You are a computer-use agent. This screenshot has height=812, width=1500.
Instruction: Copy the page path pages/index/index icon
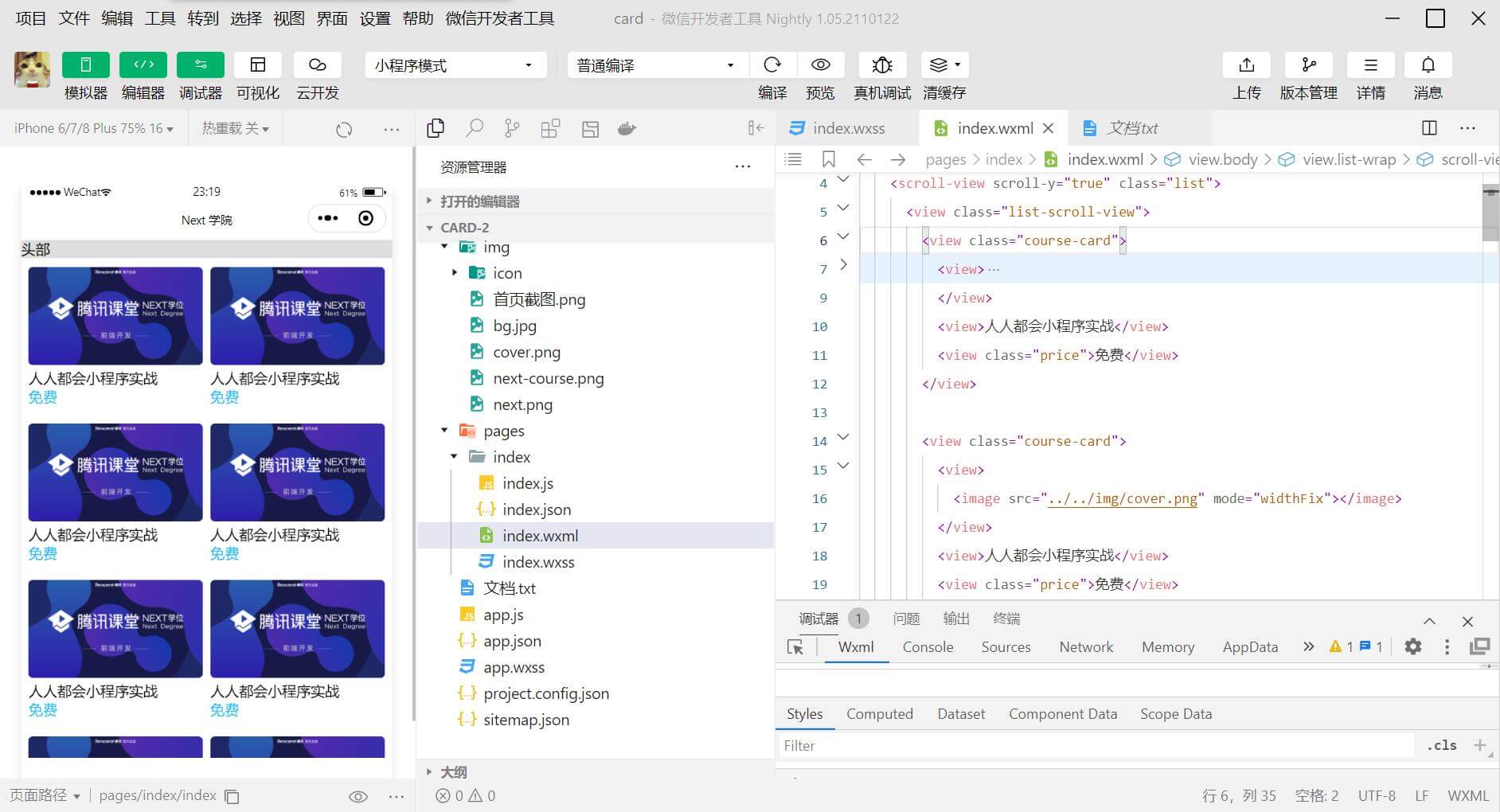(x=232, y=796)
